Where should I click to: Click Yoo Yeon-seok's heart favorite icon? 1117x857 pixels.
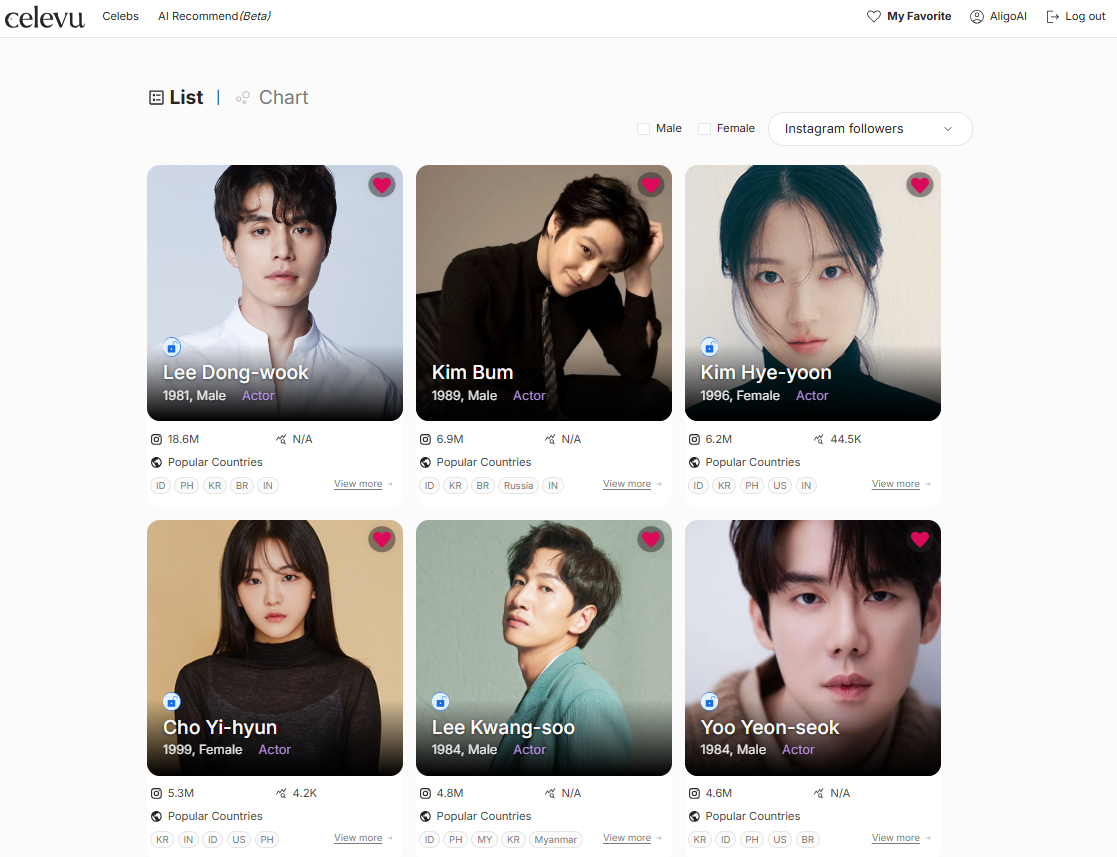pyautogui.click(x=920, y=539)
